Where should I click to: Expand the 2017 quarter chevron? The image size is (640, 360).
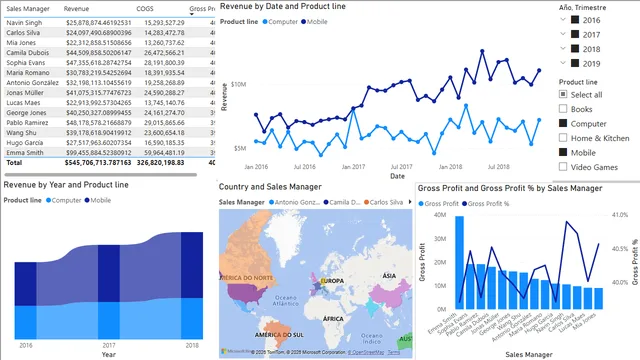pos(563,34)
